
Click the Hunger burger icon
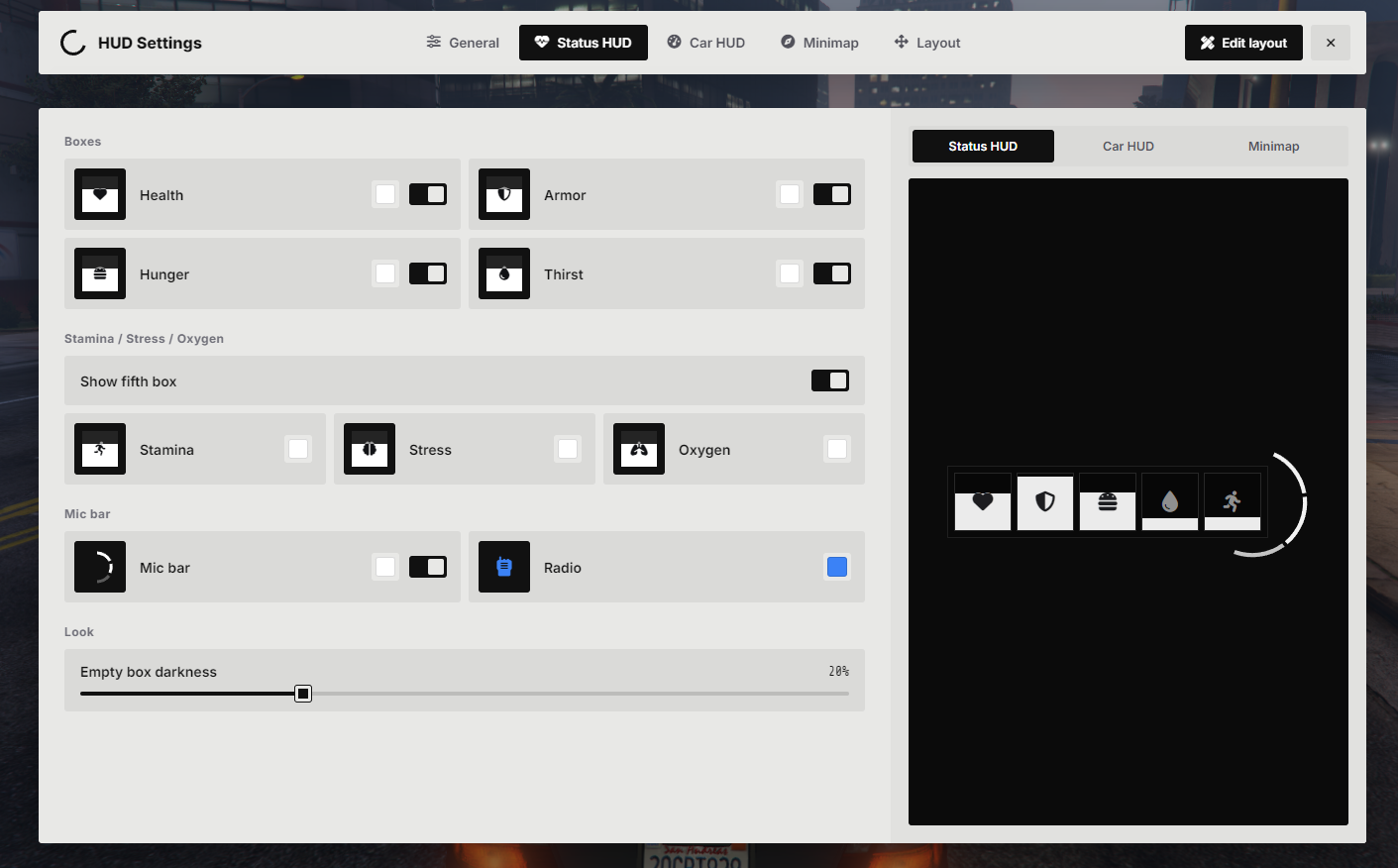point(100,273)
